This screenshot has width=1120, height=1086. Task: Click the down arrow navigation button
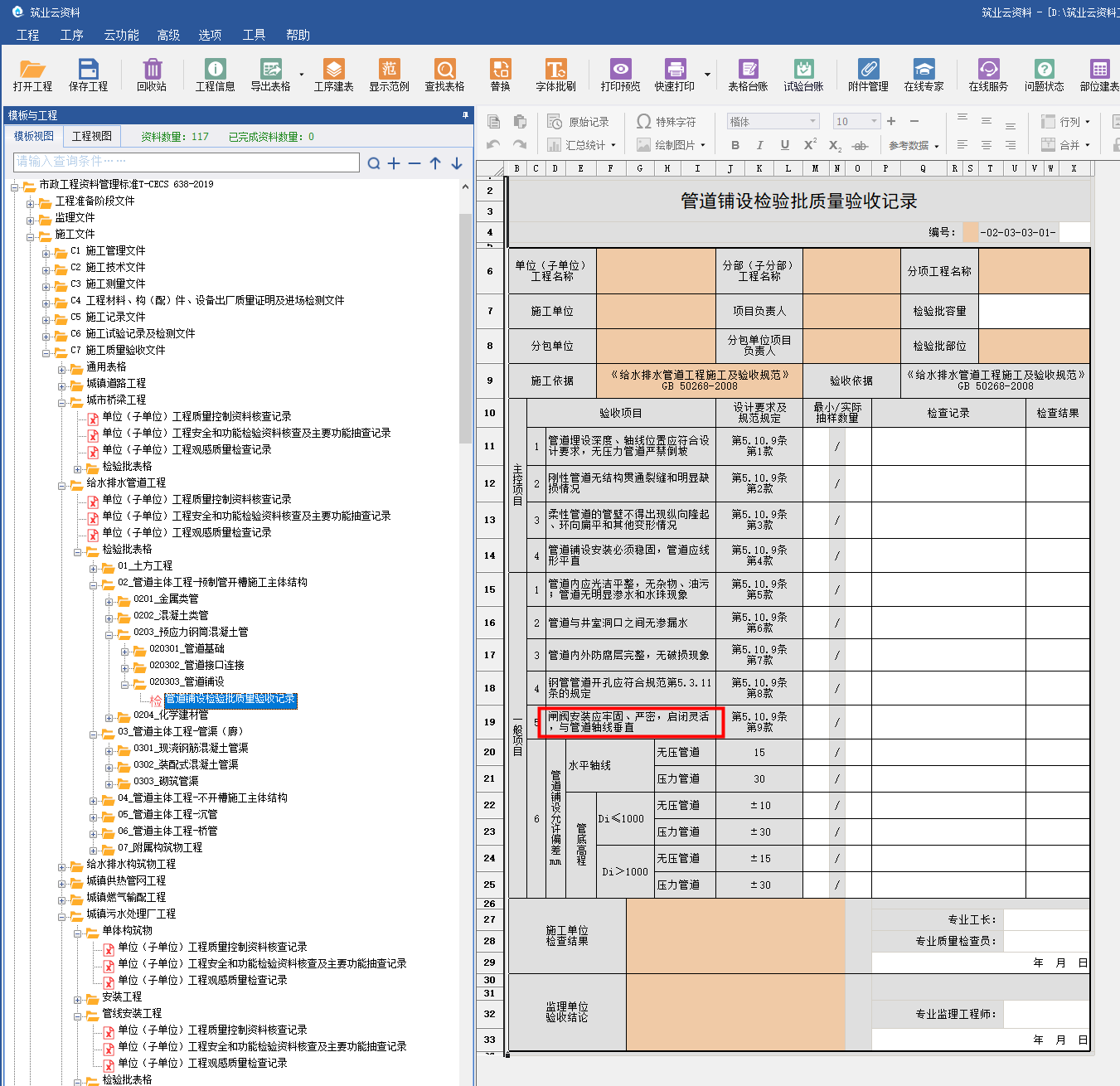click(x=457, y=163)
